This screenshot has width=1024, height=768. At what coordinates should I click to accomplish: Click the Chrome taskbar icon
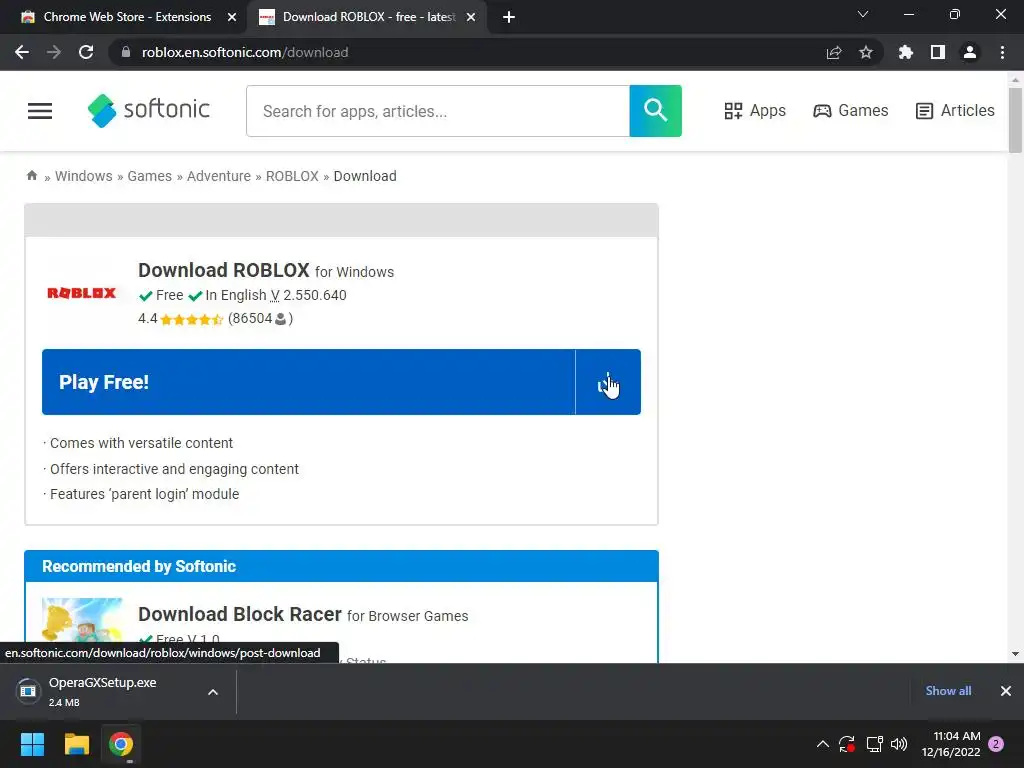tap(121, 744)
